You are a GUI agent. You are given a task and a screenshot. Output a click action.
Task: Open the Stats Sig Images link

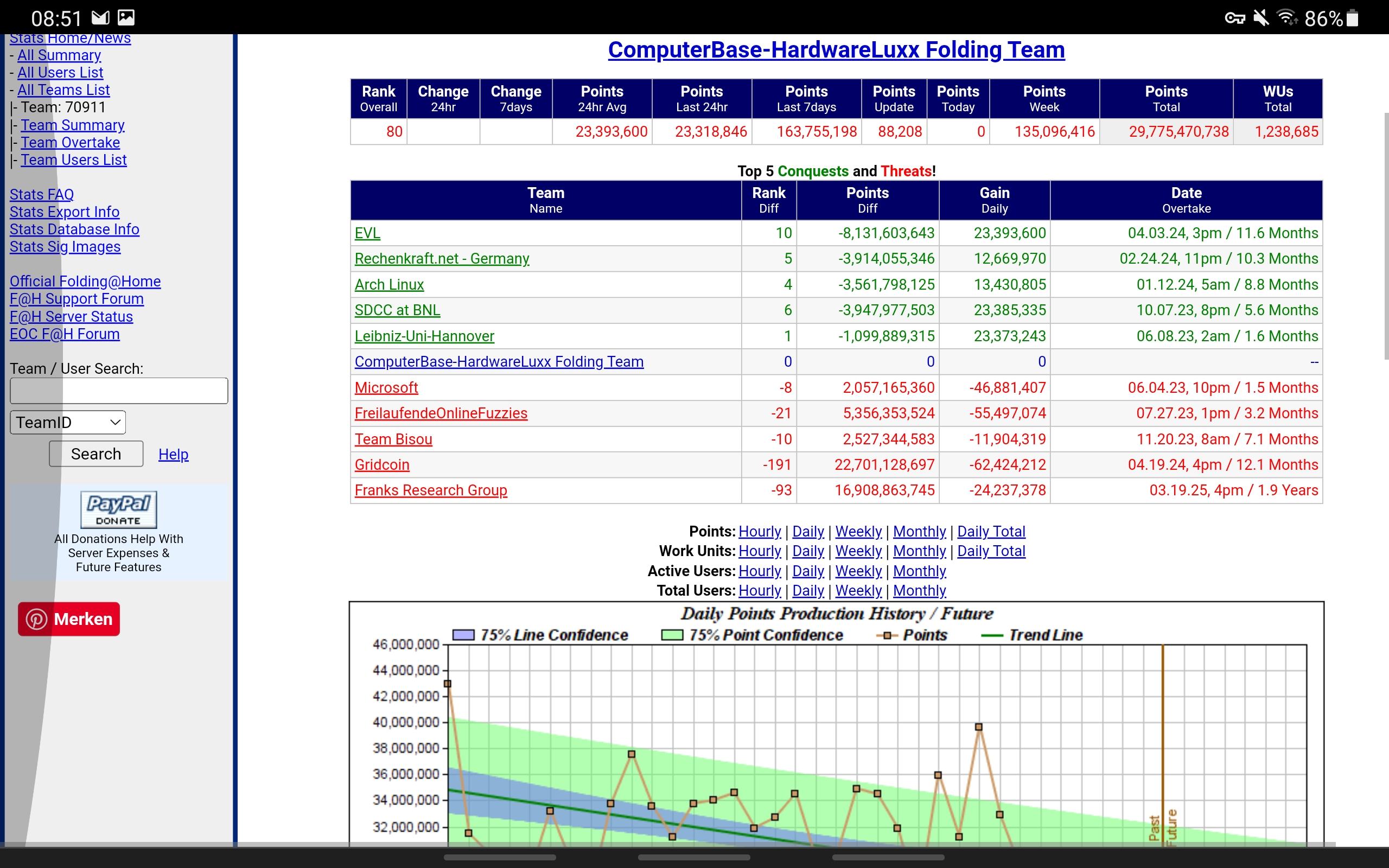click(x=65, y=246)
